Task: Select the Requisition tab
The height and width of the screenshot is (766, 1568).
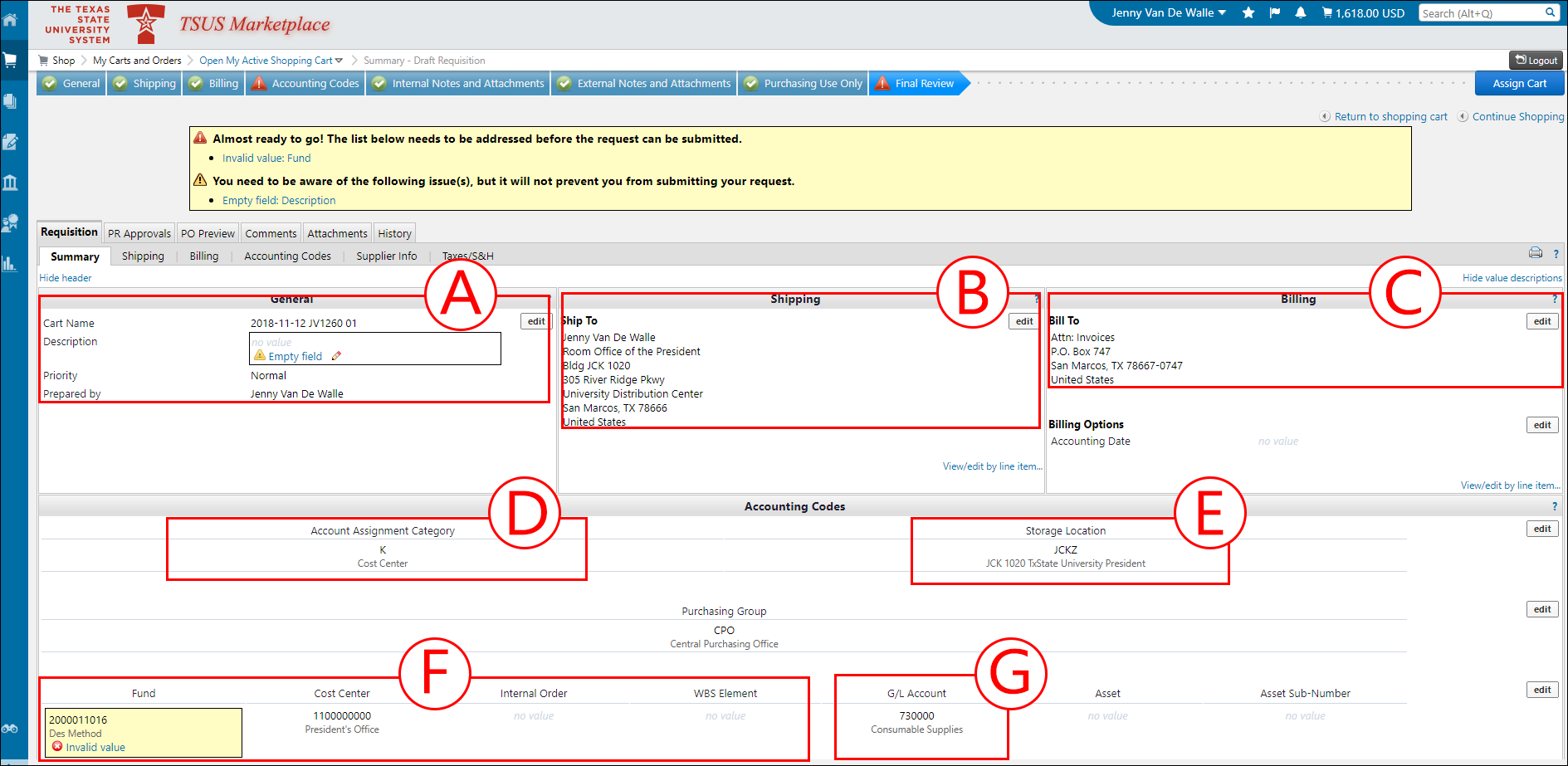Action: click(69, 232)
